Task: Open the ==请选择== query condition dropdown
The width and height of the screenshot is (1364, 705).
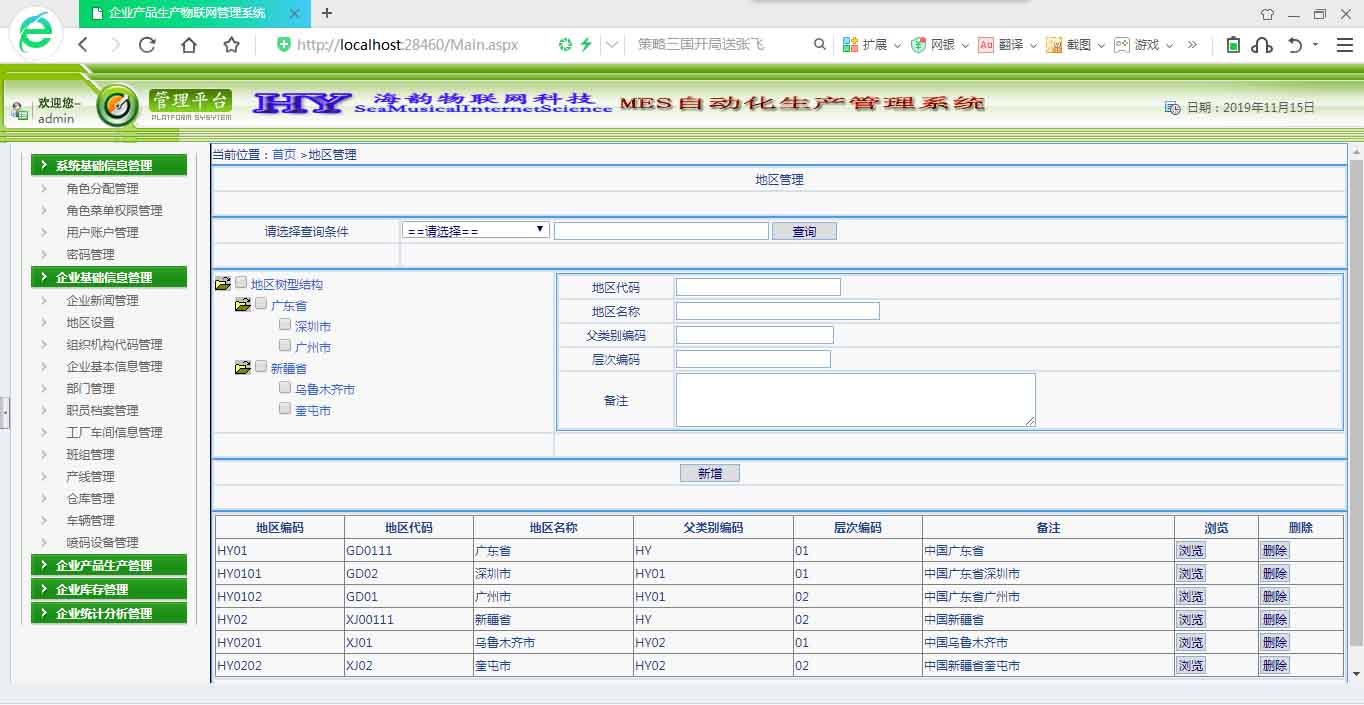Action: point(476,230)
